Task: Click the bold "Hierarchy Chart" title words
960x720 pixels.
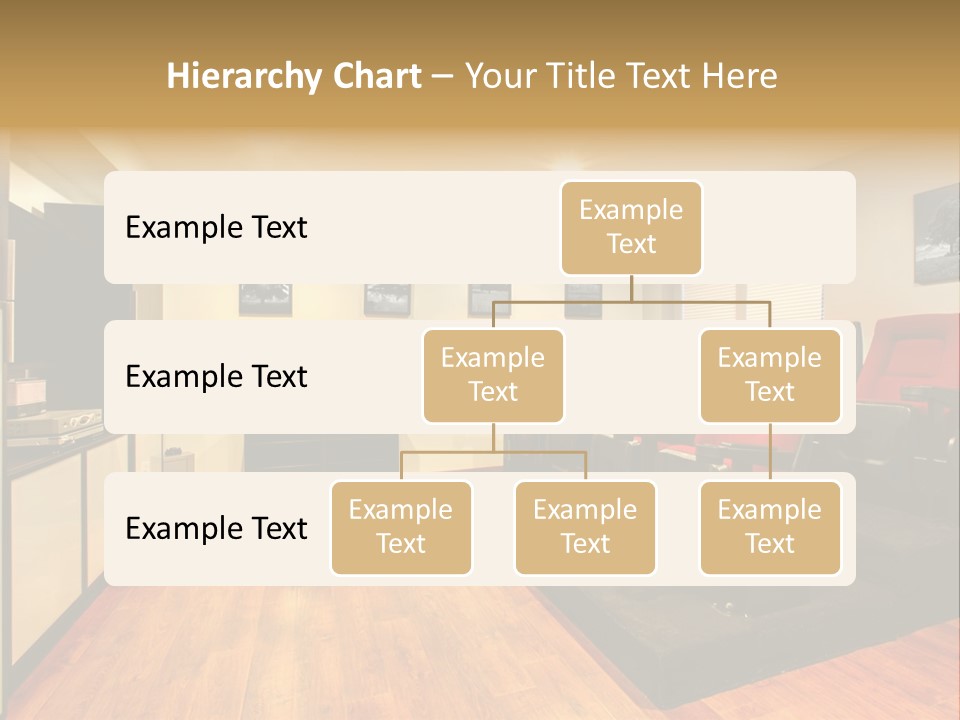Action: pos(293,76)
